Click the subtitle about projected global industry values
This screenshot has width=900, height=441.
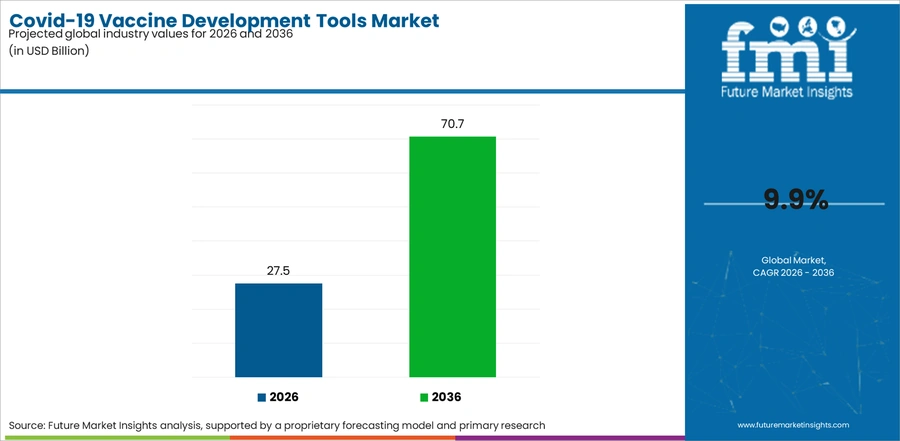tap(151, 34)
